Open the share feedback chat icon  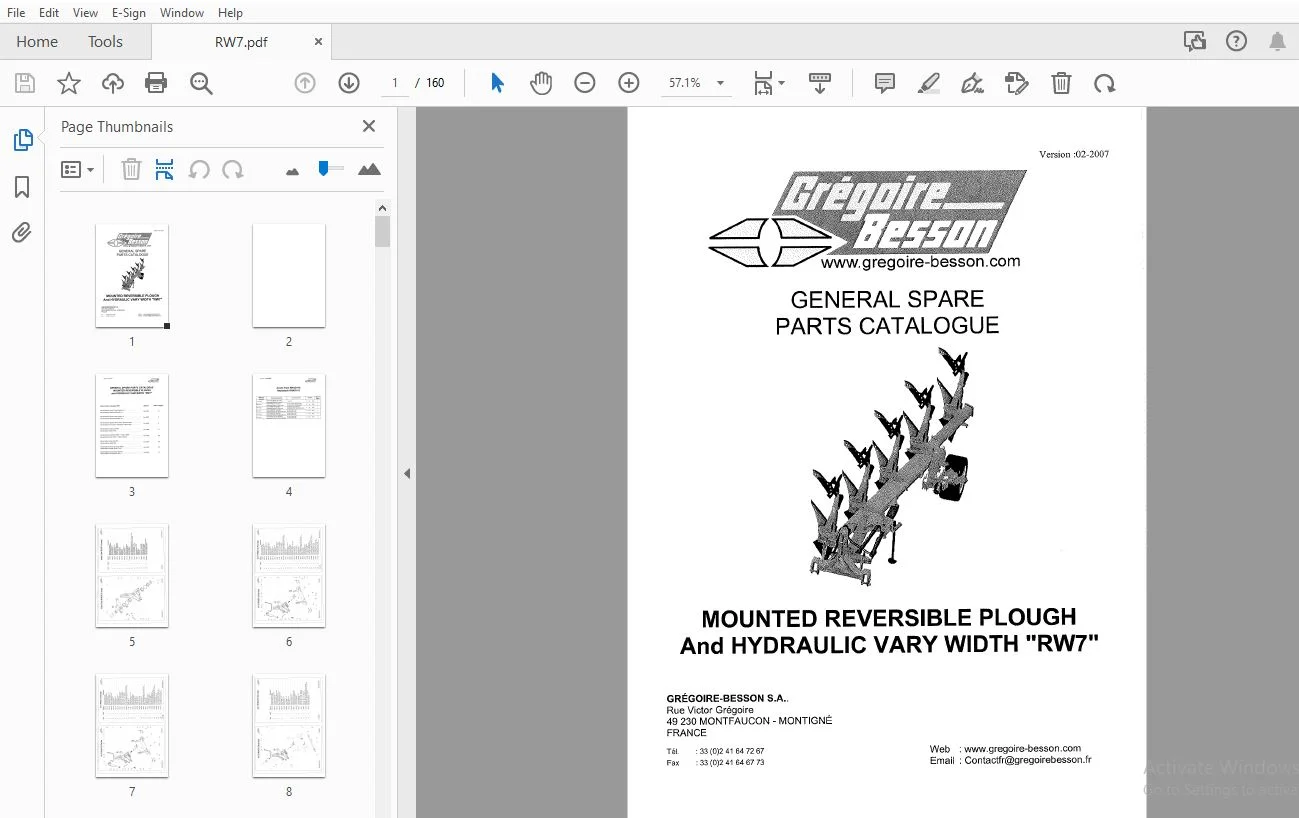[x=1194, y=41]
